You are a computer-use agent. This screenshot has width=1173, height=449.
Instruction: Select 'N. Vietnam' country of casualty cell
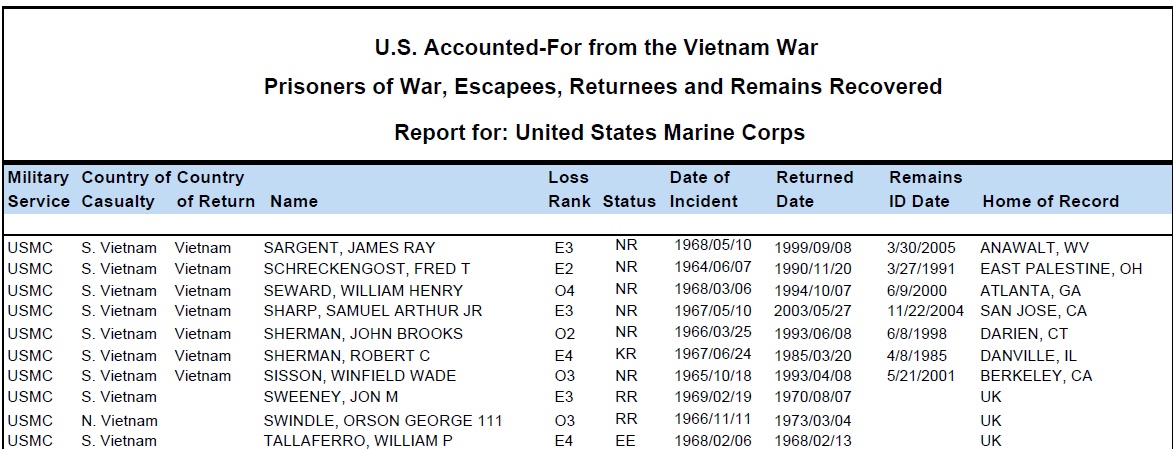pos(119,420)
